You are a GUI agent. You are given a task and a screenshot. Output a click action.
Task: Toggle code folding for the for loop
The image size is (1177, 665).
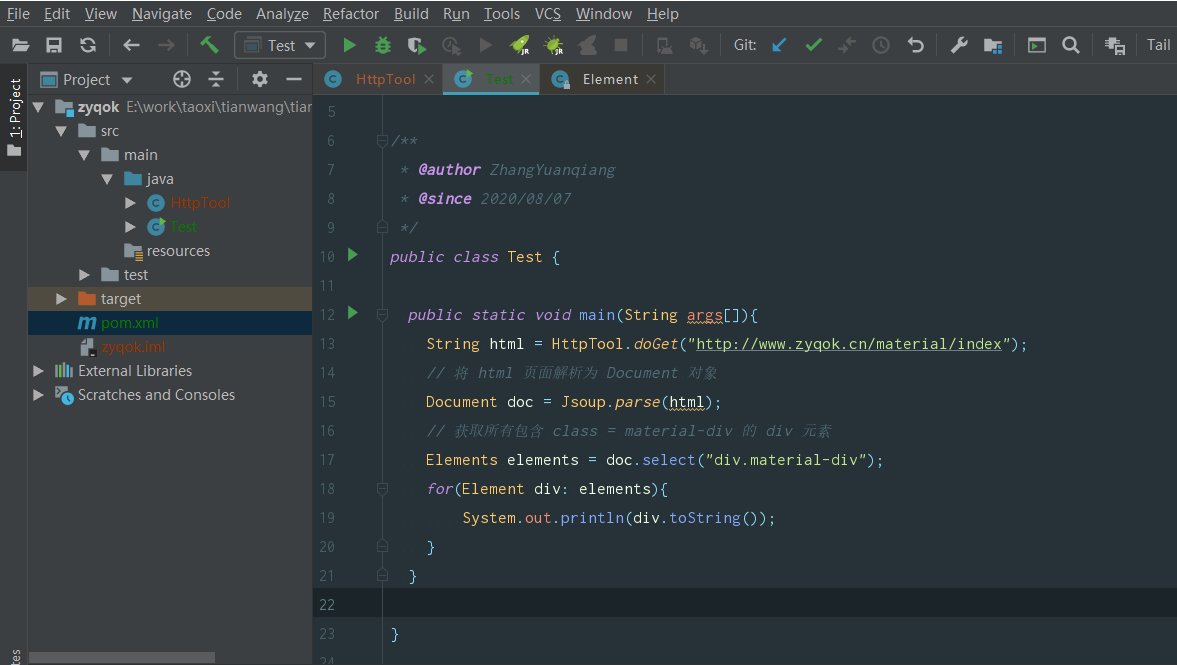(x=382, y=489)
